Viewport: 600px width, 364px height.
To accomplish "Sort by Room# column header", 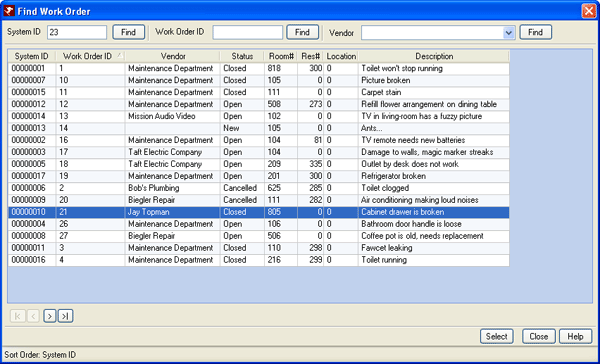I will click(x=281, y=56).
